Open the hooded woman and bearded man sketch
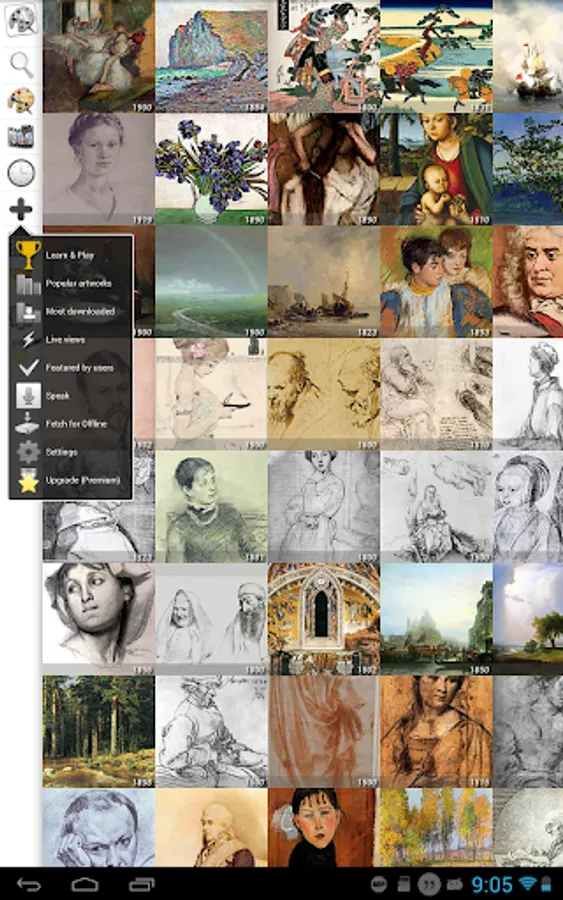Viewport: 563px width, 900px height. [211, 619]
